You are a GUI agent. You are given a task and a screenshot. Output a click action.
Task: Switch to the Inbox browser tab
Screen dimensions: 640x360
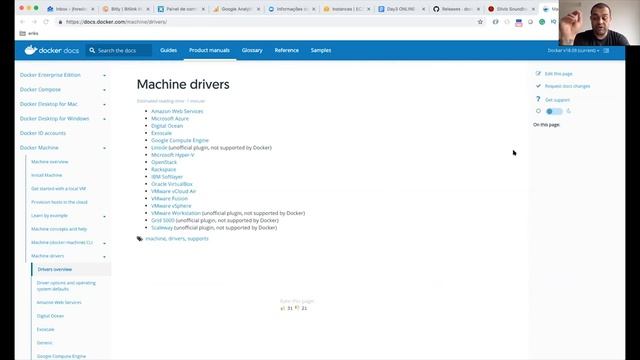71,9
